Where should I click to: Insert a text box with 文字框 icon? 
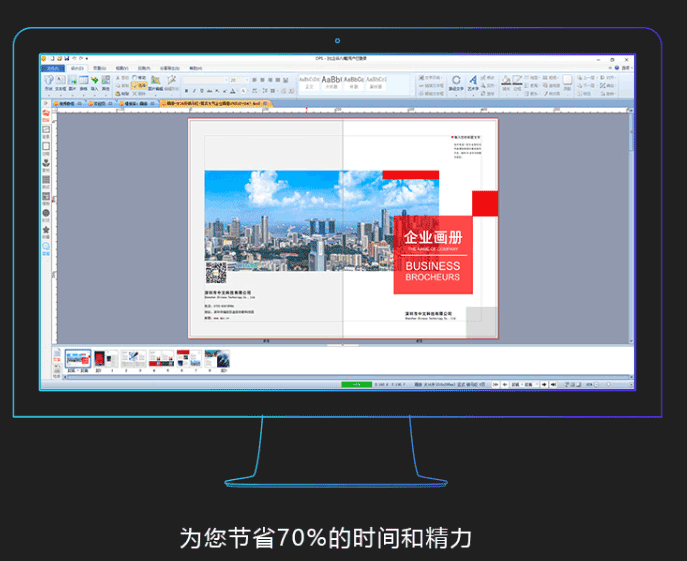60,83
